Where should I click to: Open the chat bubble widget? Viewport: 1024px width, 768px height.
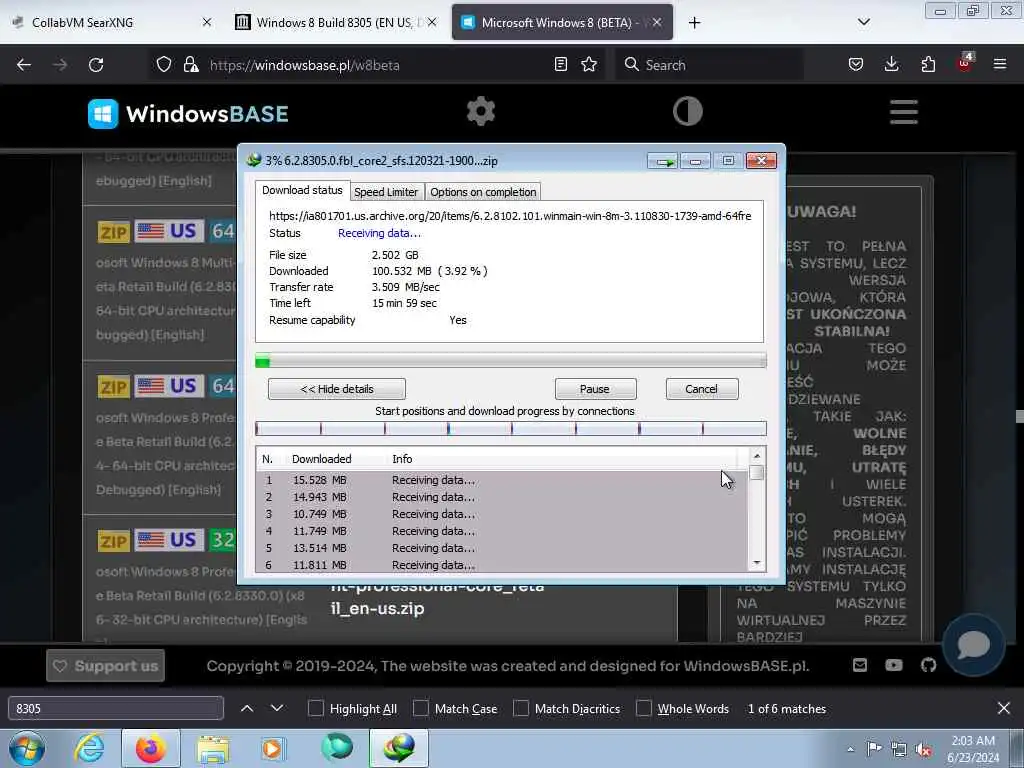point(973,645)
